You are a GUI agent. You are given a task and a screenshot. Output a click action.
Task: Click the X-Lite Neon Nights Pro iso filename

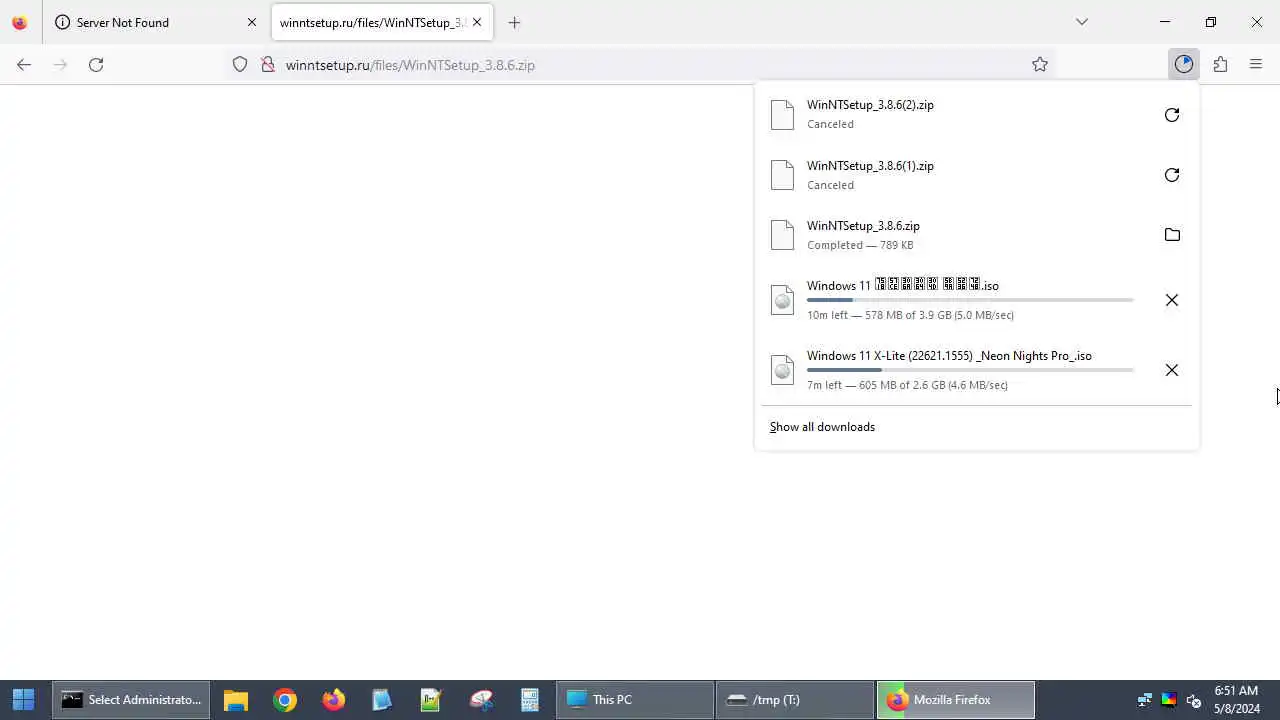949,356
